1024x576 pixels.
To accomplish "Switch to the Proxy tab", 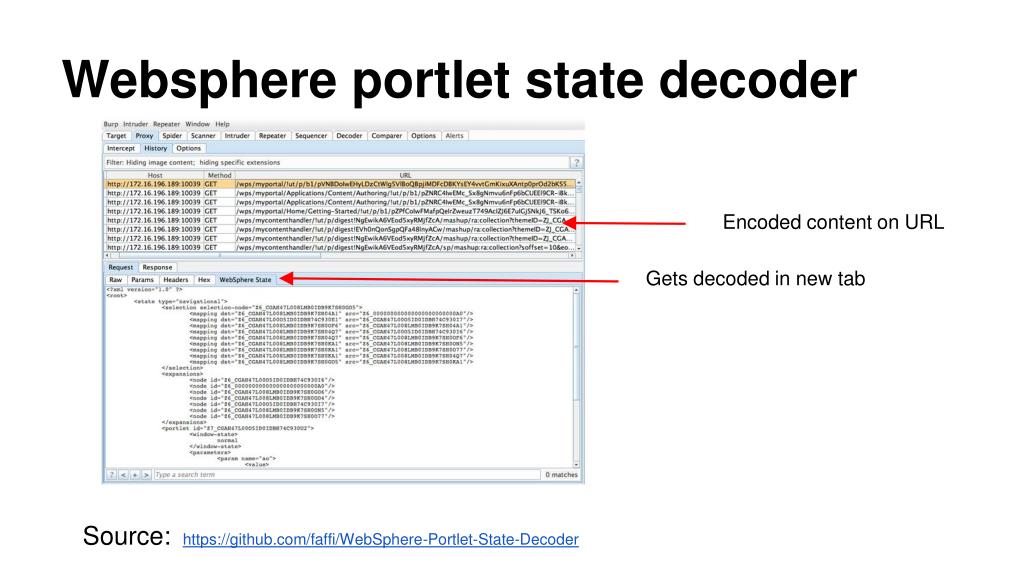I will click(144, 136).
